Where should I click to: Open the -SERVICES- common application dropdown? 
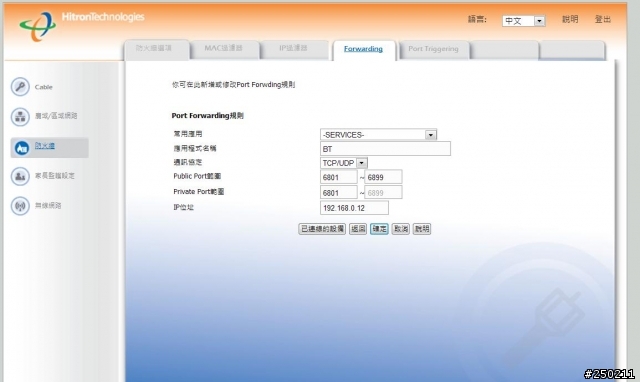pyautogui.click(x=378, y=135)
